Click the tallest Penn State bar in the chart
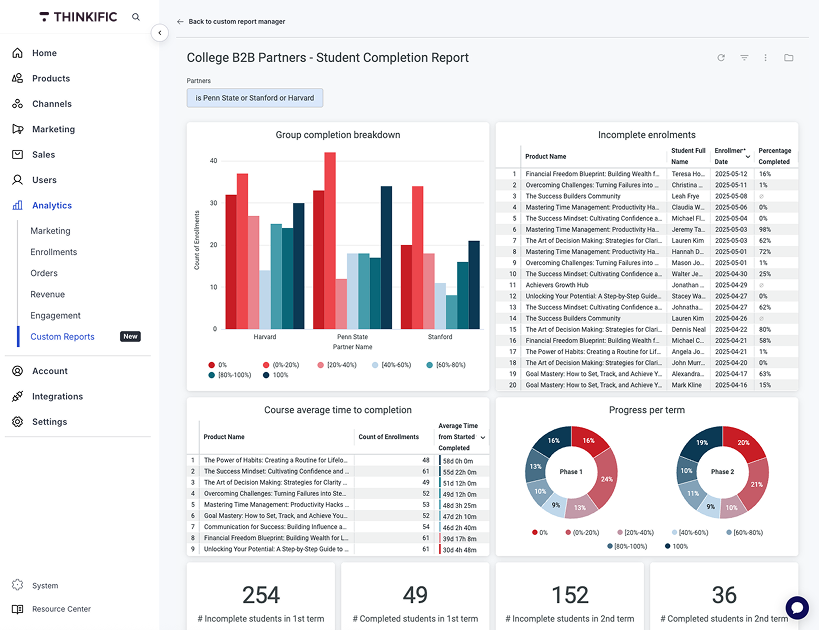819x631 pixels. click(330, 240)
